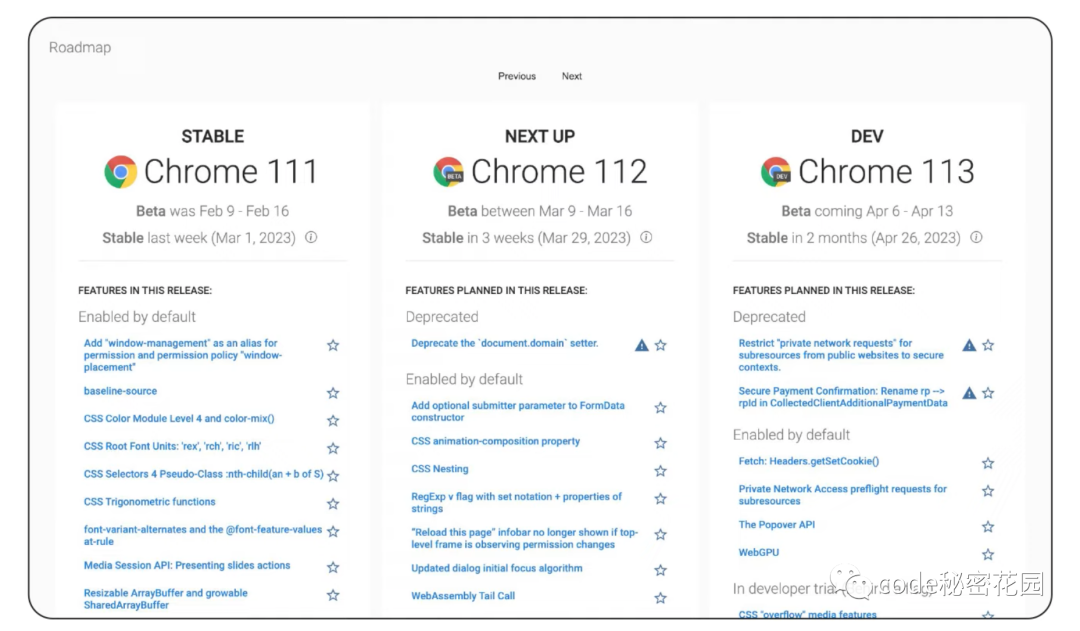Viewport: 1080px width, 631px height.
Task: Open Private Network Access preflight link
Action: pyautogui.click(x=842, y=495)
